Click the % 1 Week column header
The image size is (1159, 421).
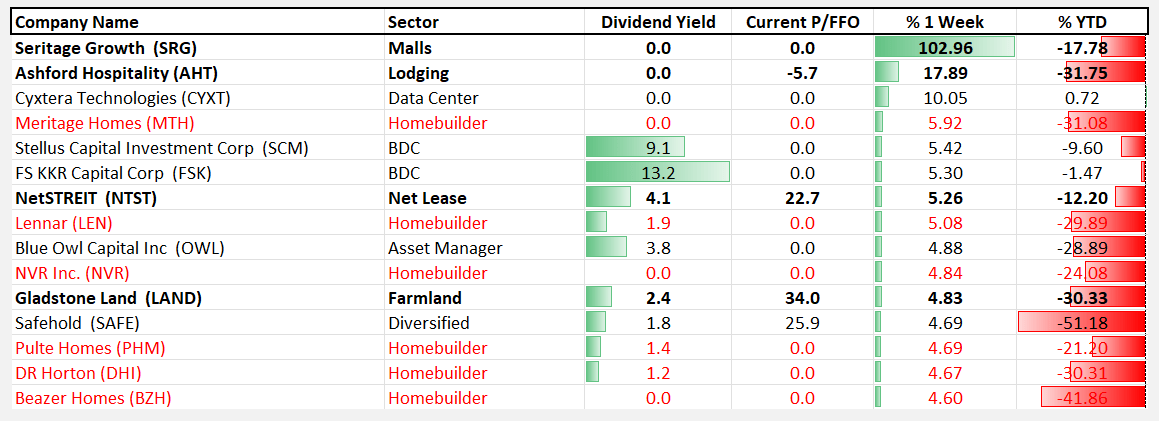point(945,22)
